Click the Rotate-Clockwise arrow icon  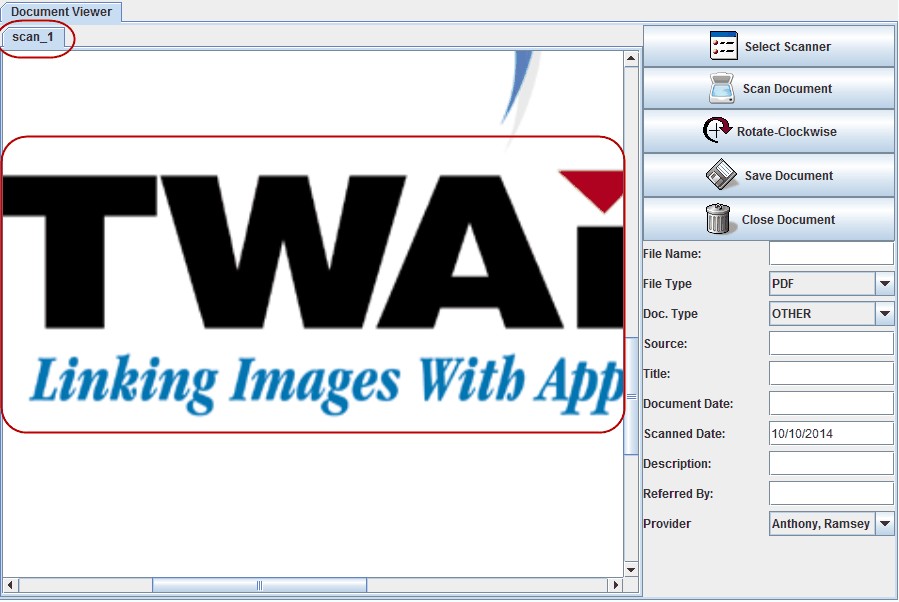tap(717, 131)
